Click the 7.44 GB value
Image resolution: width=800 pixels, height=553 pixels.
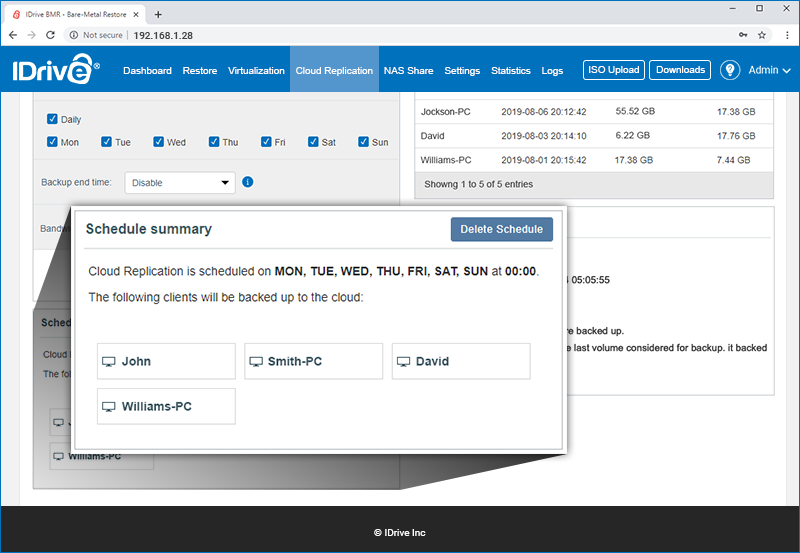(733, 160)
